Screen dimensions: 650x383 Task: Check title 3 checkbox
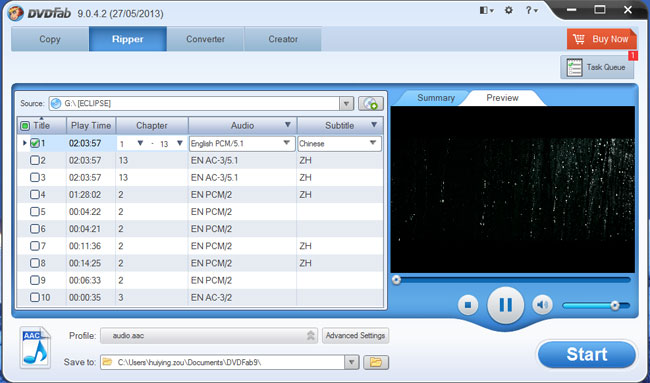(35, 177)
